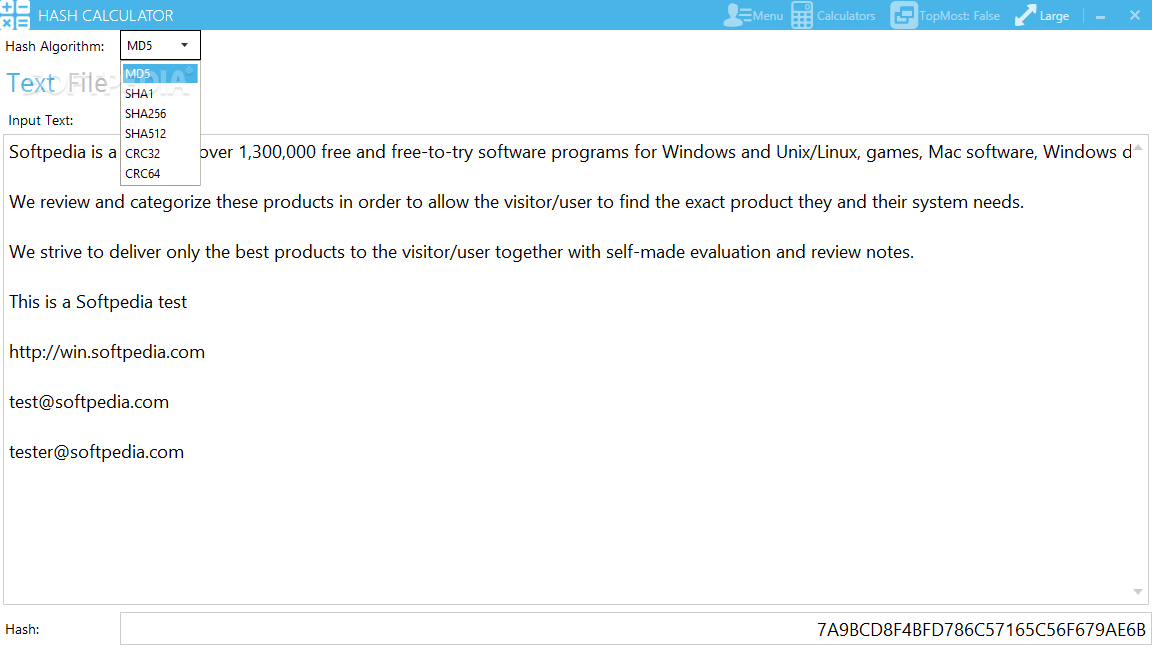
Task: Minimize the Hash Calculator window
Action: point(1100,16)
